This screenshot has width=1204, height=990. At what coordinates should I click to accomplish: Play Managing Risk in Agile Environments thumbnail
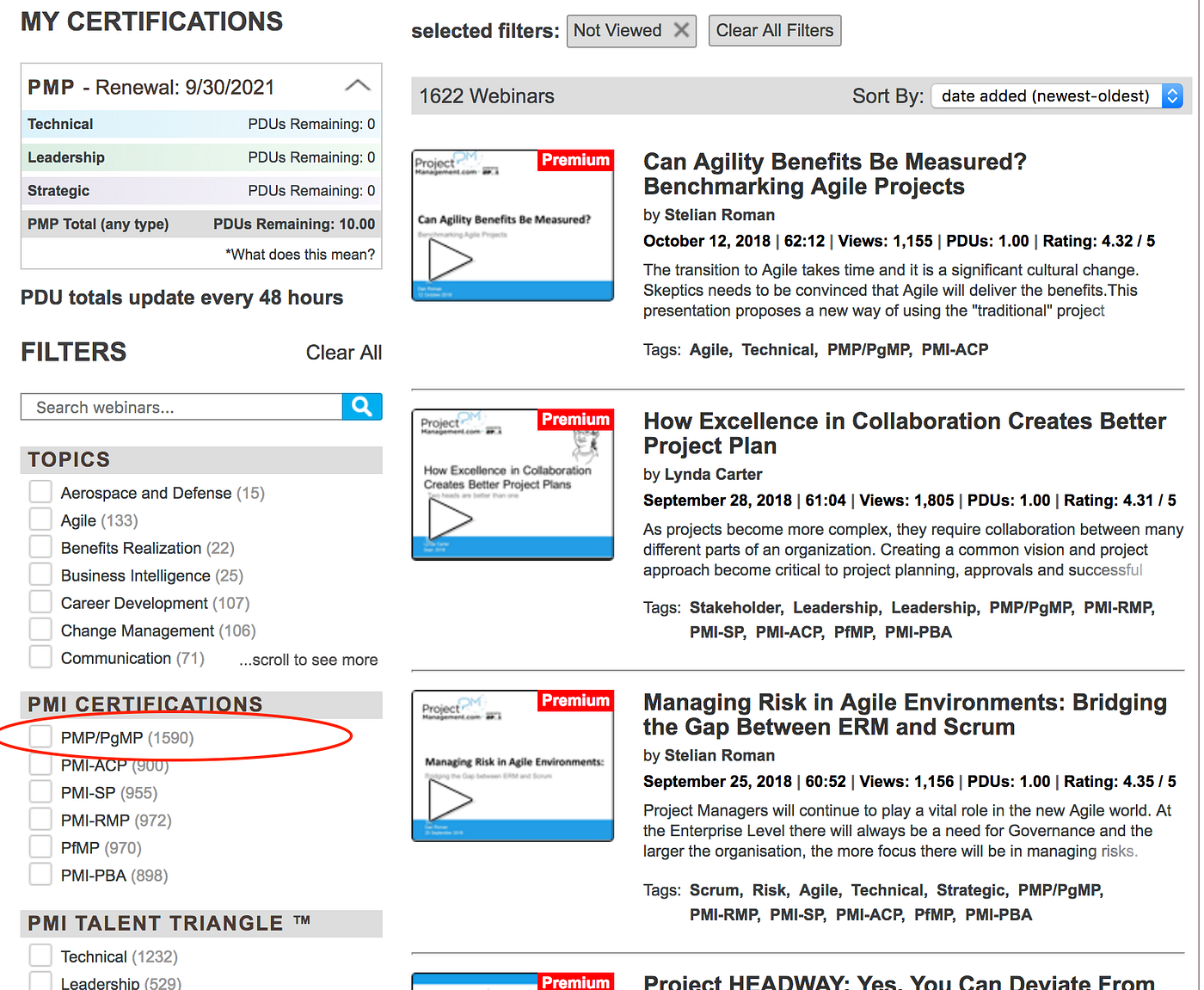tap(513, 766)
